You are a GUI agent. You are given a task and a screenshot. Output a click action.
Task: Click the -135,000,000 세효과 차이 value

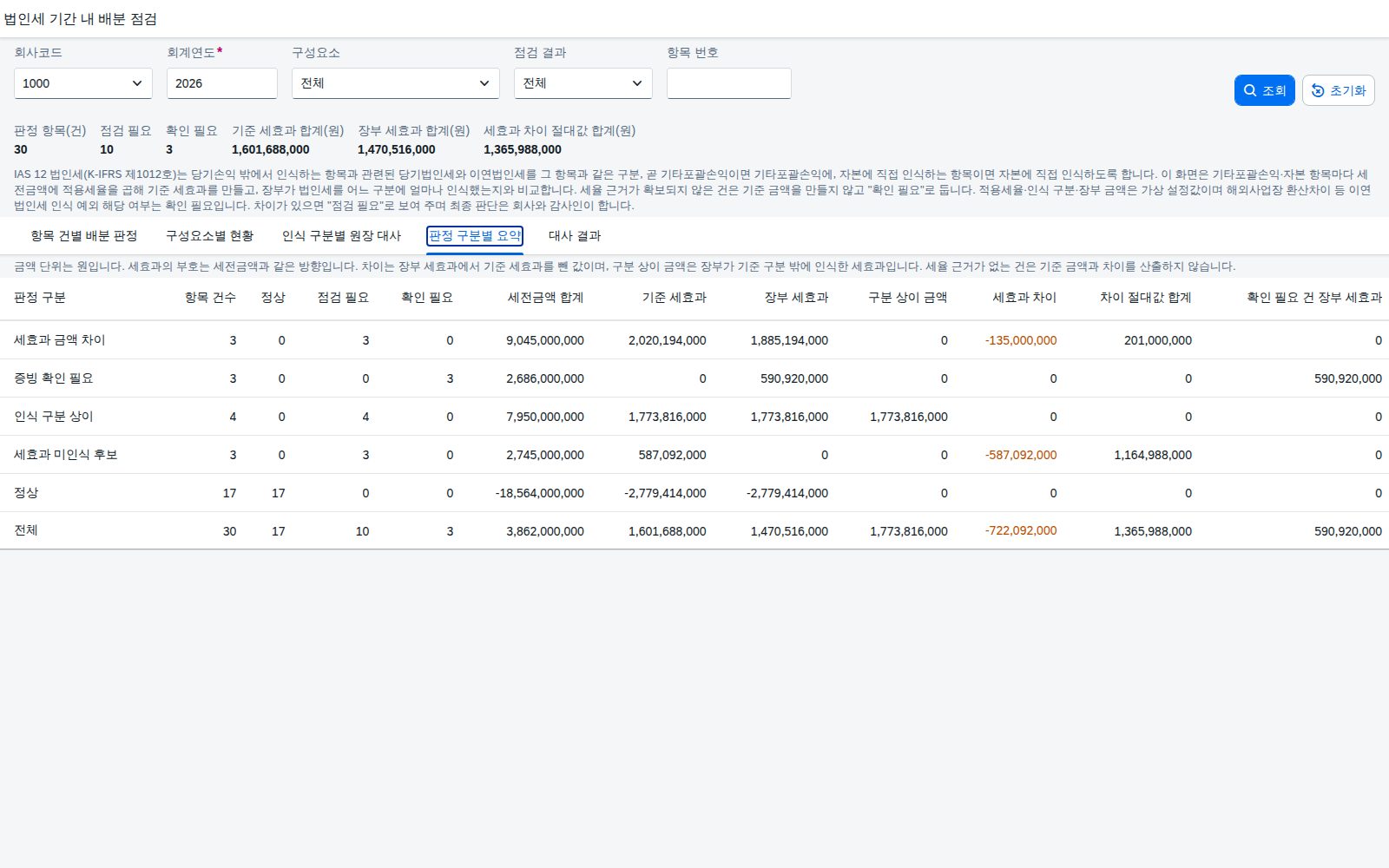[x=1021, y=340]
